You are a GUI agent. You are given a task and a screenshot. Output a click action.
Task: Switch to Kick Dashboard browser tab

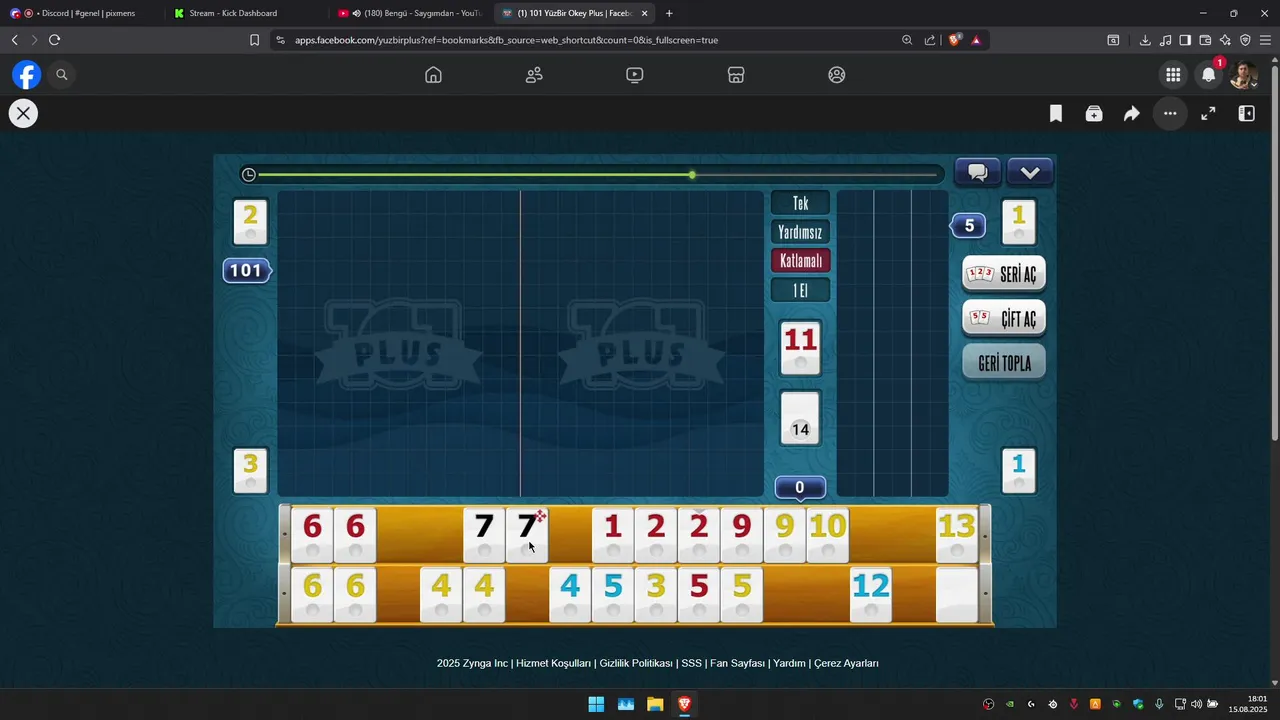[246, 13]
